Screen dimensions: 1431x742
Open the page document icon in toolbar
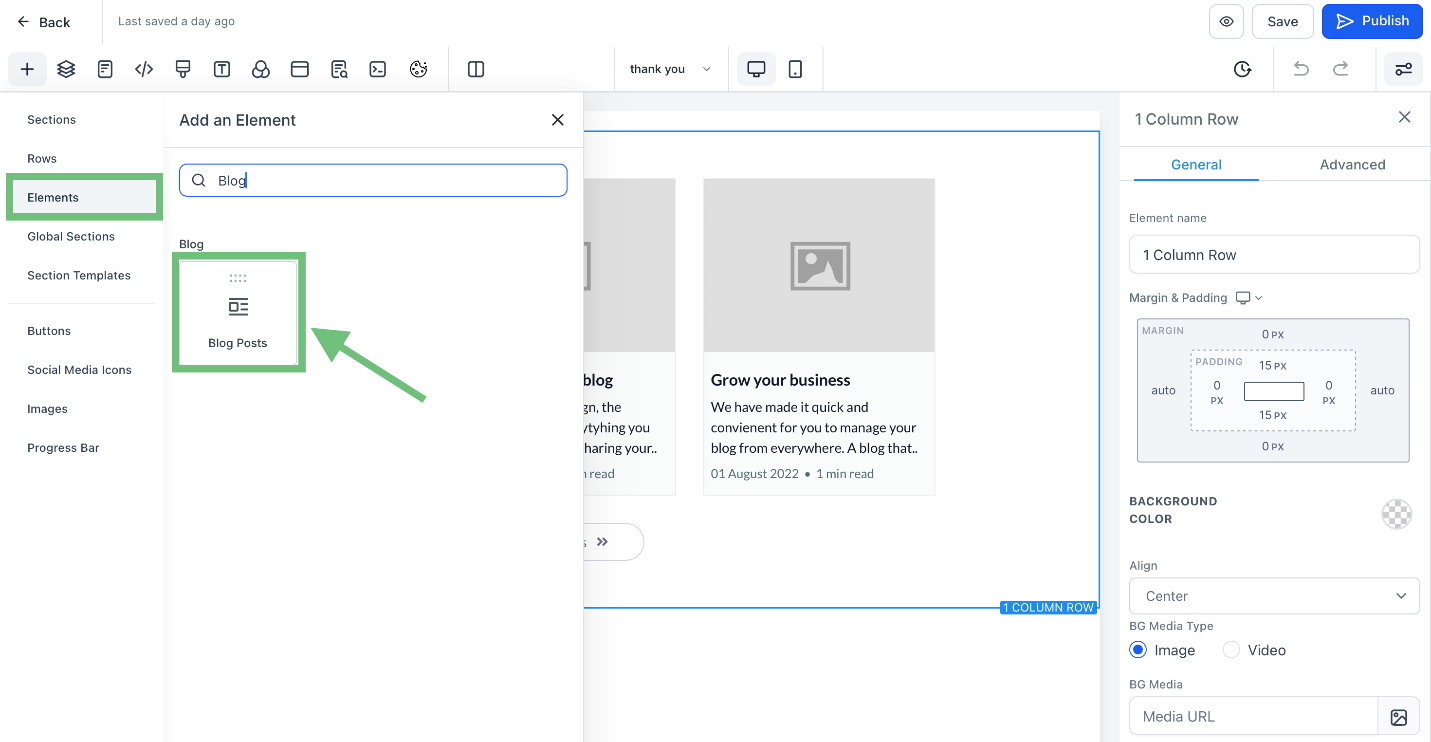click(x=105, y=69)
